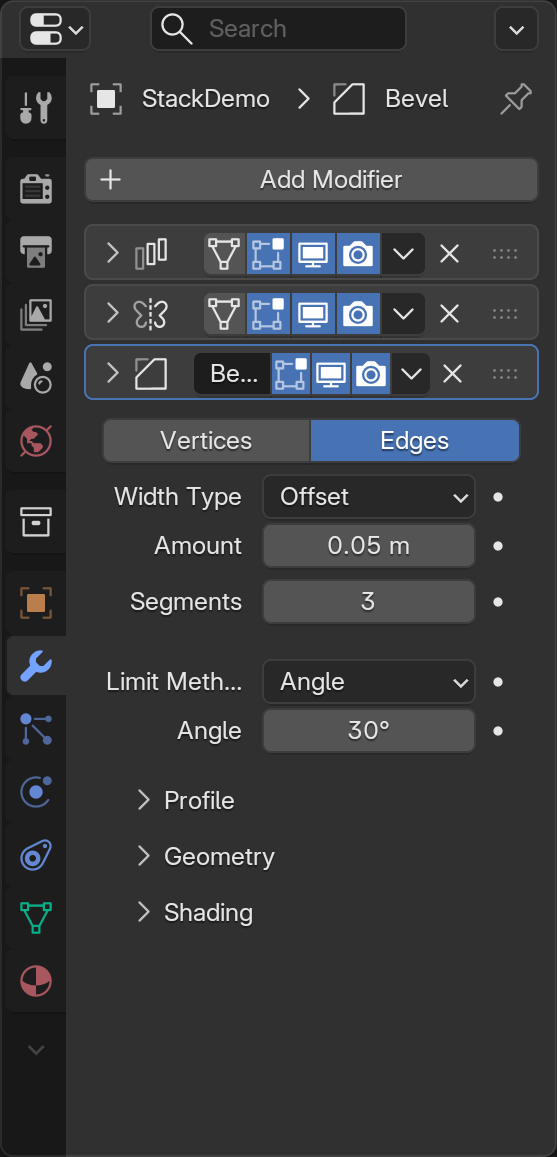Viewport: 557px width, 1157px height.
Task: Open the Object Data mesh tab
Action: coord(35,918)
